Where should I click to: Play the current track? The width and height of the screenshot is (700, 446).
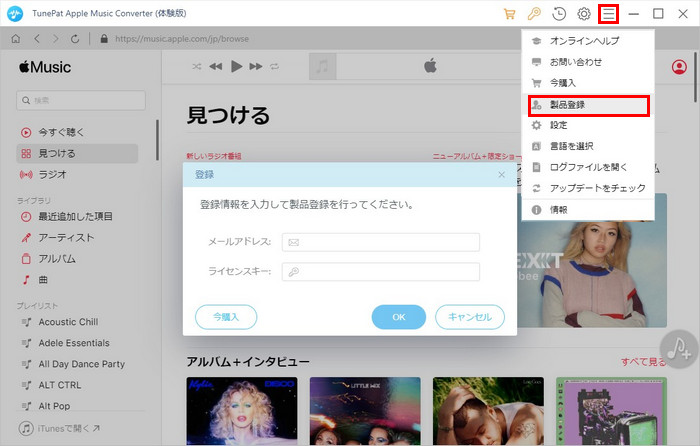236,67
